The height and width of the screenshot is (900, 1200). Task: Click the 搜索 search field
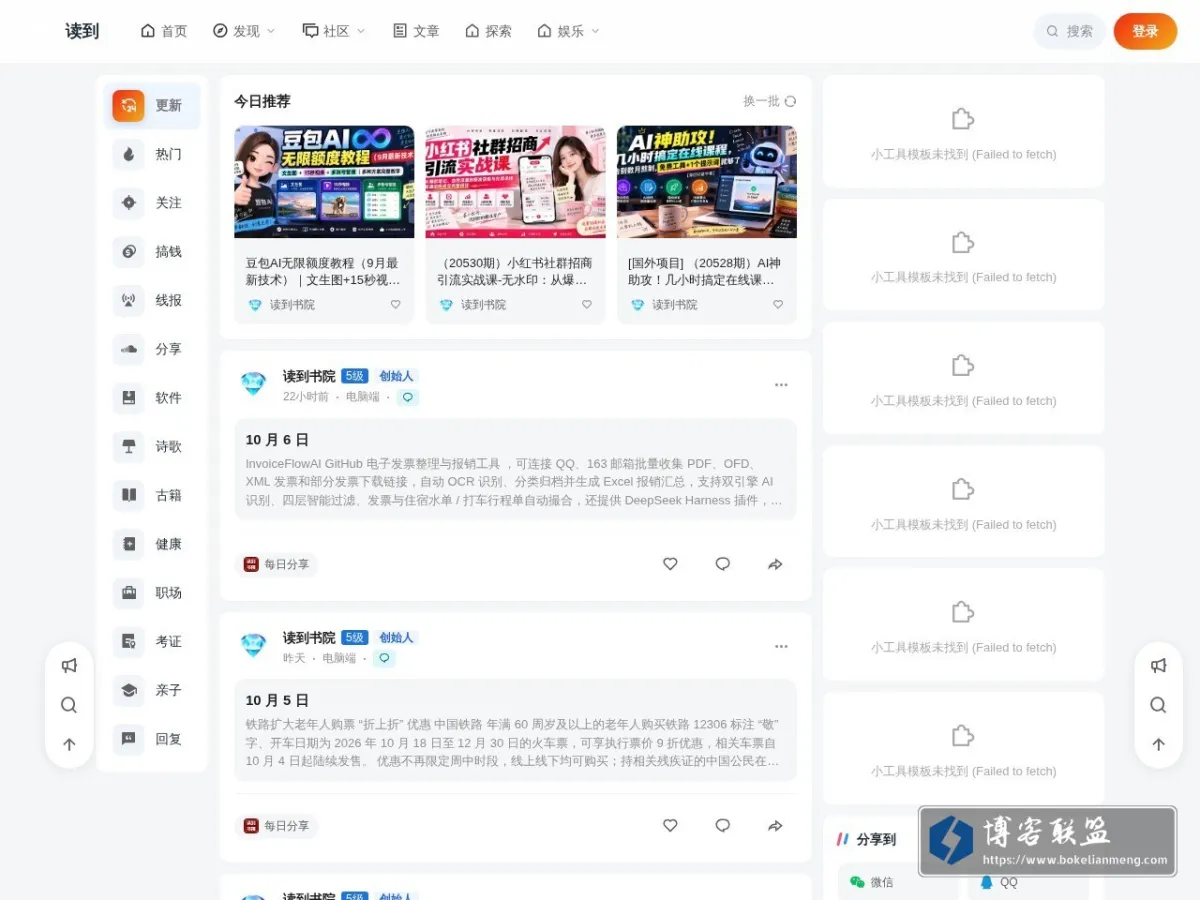tap(1069, 31)
